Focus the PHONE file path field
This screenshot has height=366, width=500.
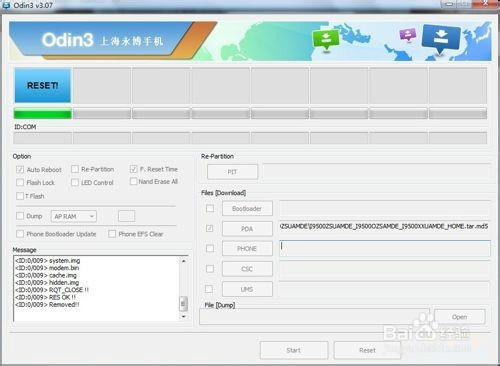[385, 248]
